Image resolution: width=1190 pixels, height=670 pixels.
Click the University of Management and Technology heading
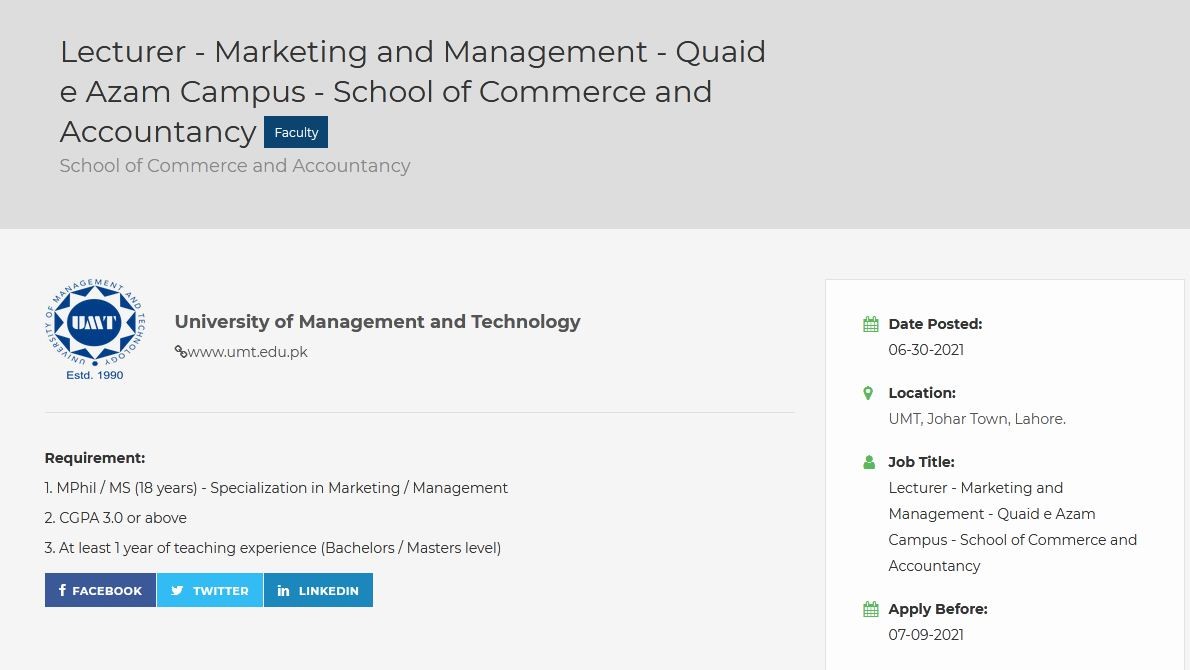pyautogui.click(x=377, y=322)
